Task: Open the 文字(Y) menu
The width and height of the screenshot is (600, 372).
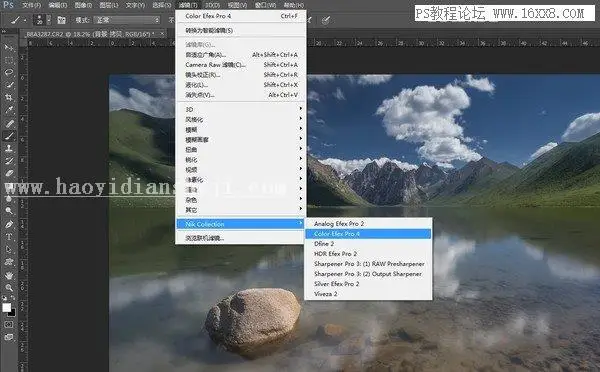Action: [x=135, y=5]
